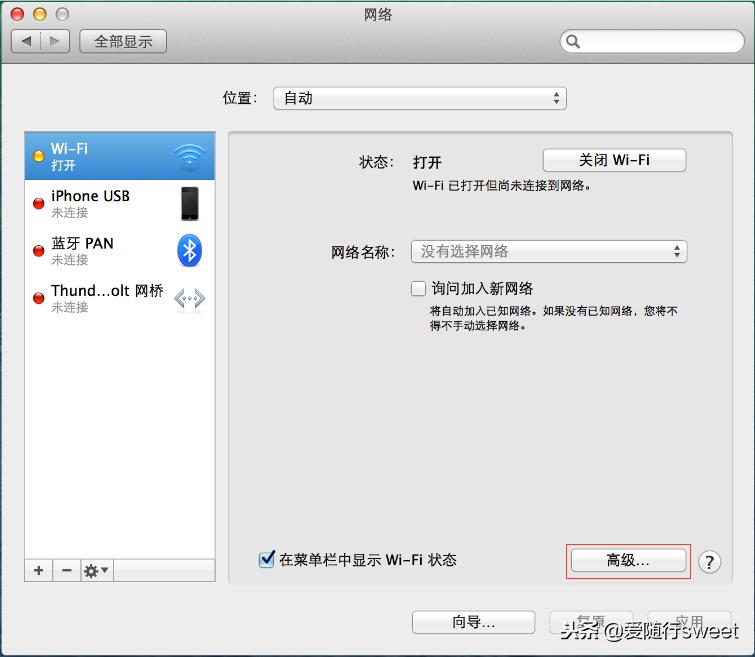Add a new network service with plus
Screen dimensions: 755x657
[39, 571]
